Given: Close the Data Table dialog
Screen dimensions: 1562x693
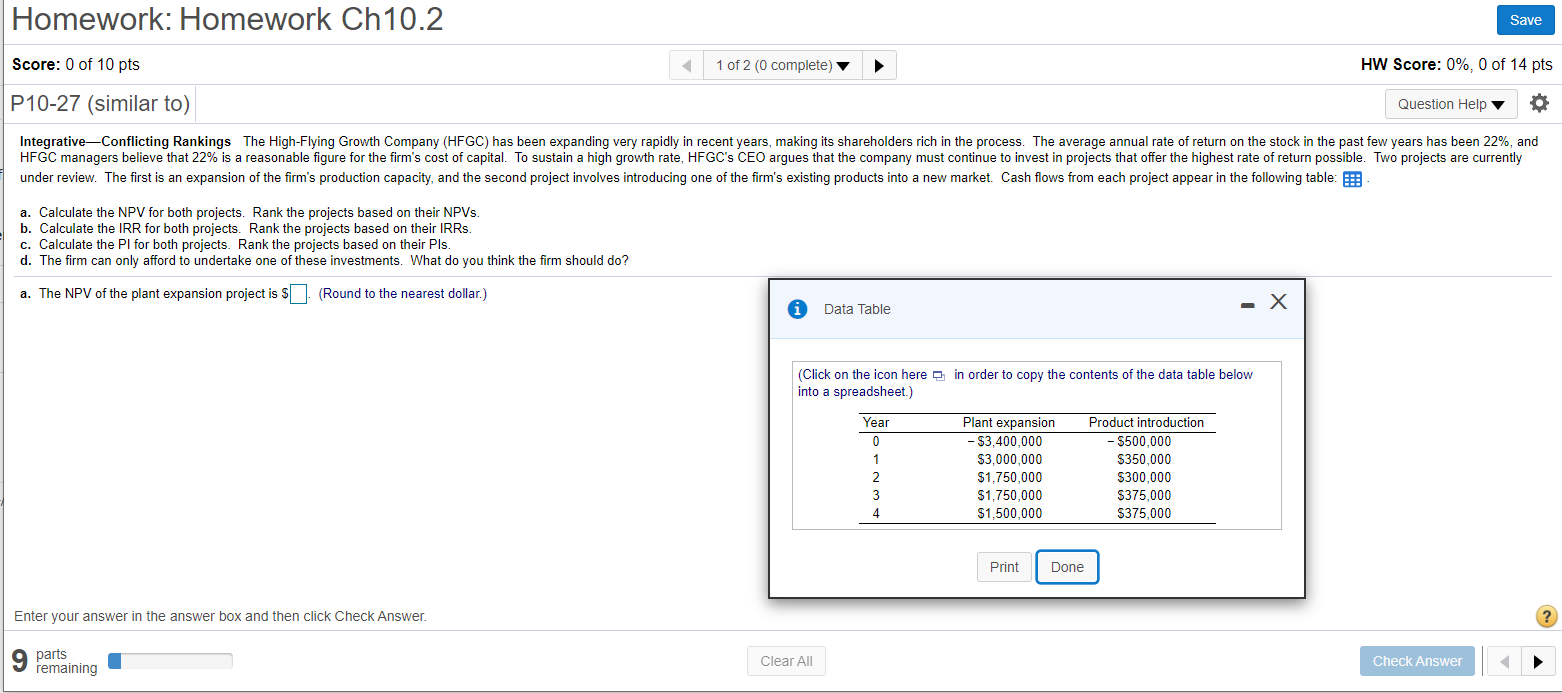Looking at the screenshot, I should tap(1277, 303).
